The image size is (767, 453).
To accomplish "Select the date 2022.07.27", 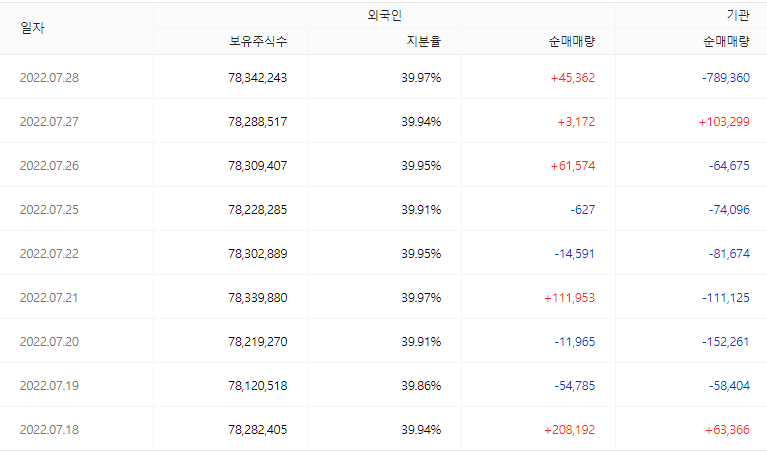I will [49, 122].
